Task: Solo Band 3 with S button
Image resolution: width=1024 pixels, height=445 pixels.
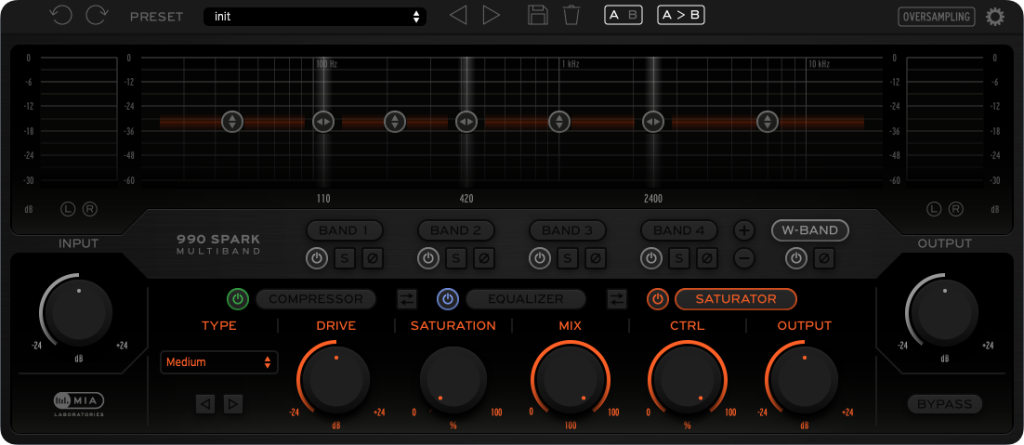Action: click(568, 258)
